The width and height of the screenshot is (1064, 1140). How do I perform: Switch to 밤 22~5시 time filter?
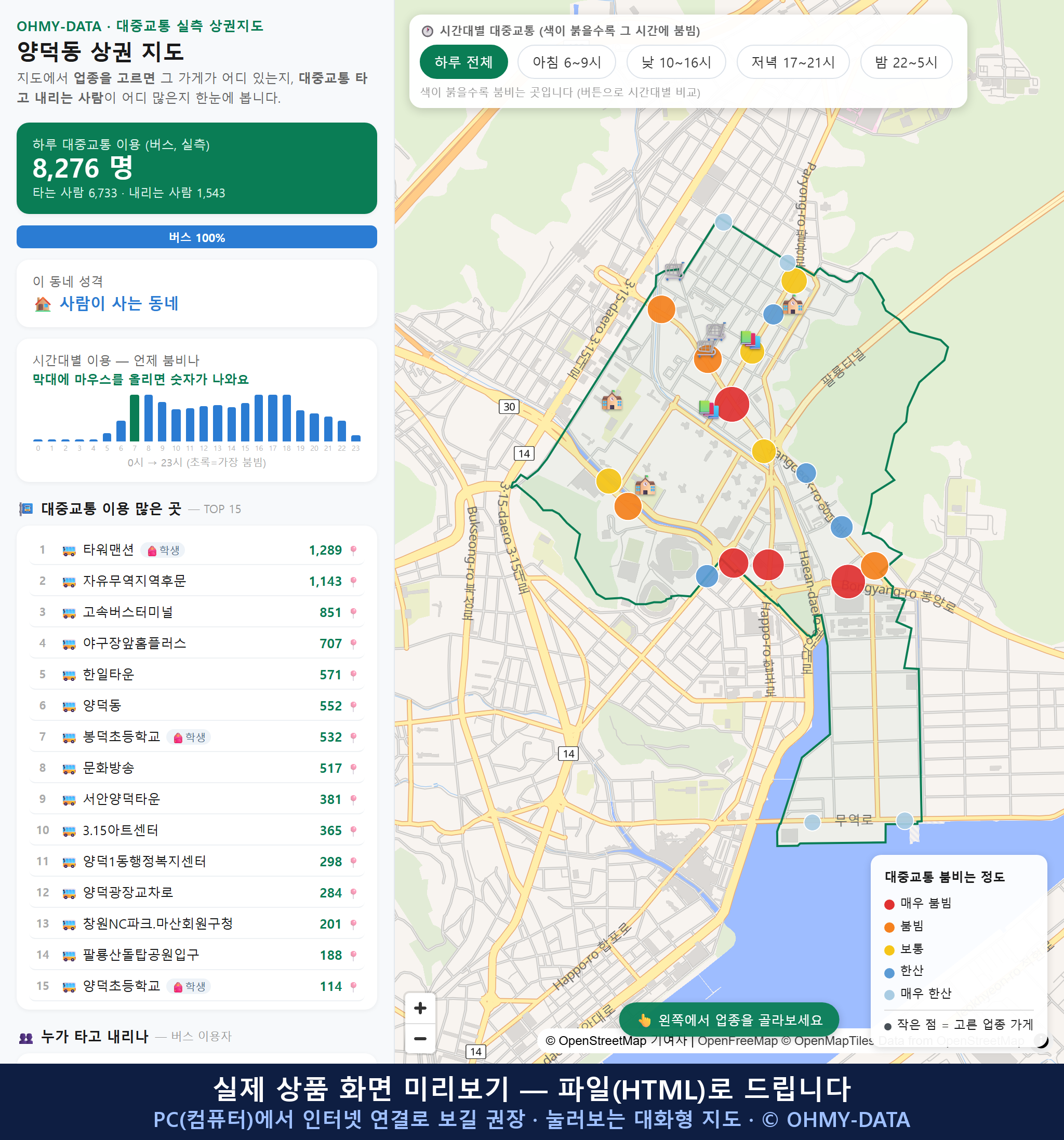pos(906,62)
